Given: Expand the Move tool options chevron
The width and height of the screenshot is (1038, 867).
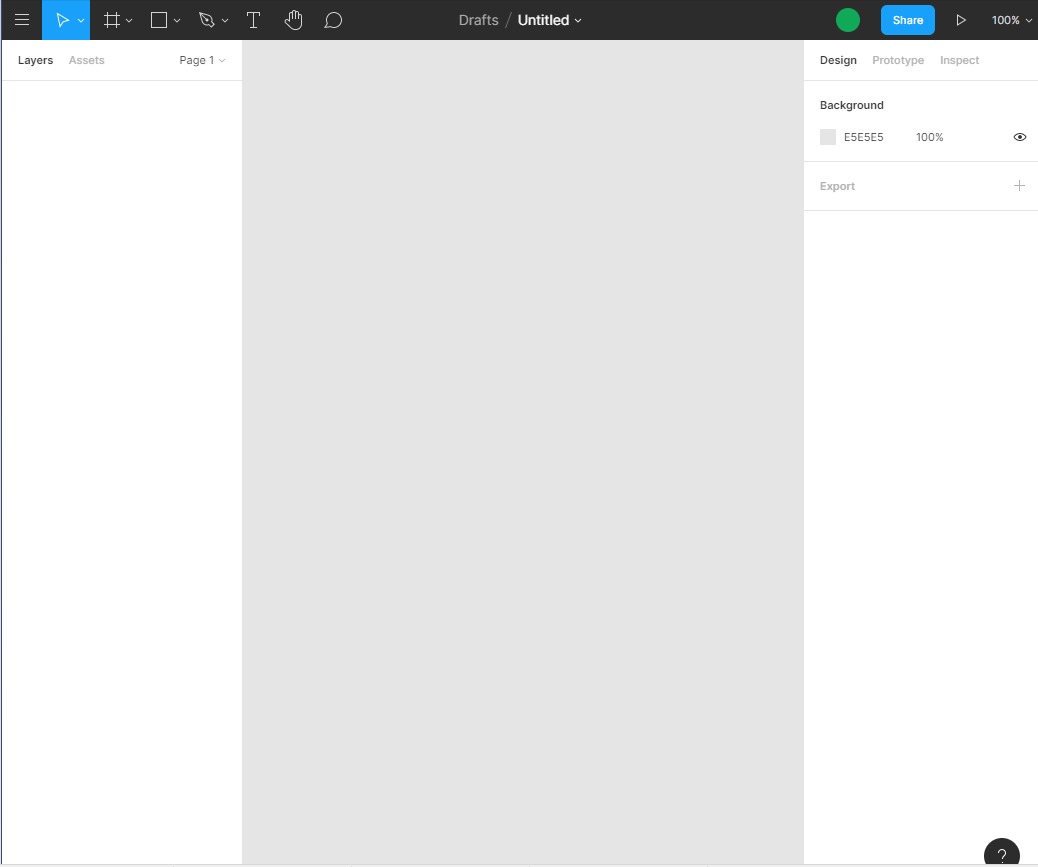Looking at the screenshot, I should [x=81, y=21].
